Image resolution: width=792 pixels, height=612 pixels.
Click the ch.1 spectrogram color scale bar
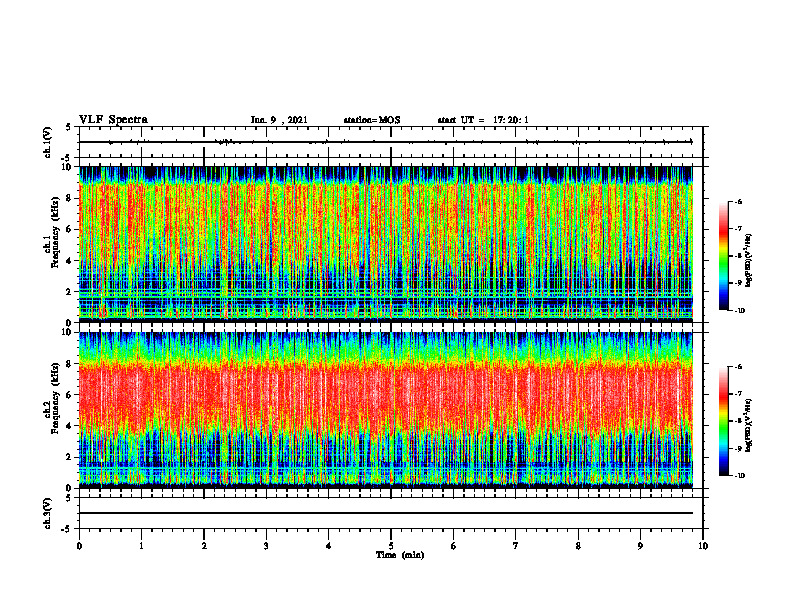pyautogui.click(x=723, y=256)
